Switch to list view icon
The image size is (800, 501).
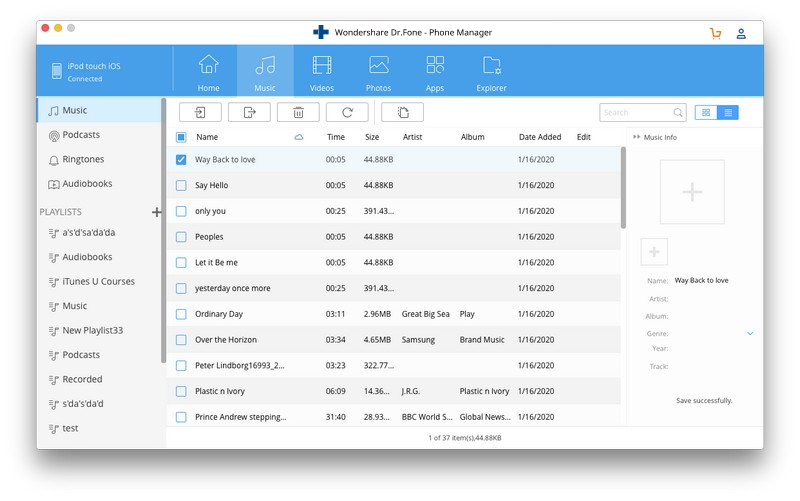[728, 112]
